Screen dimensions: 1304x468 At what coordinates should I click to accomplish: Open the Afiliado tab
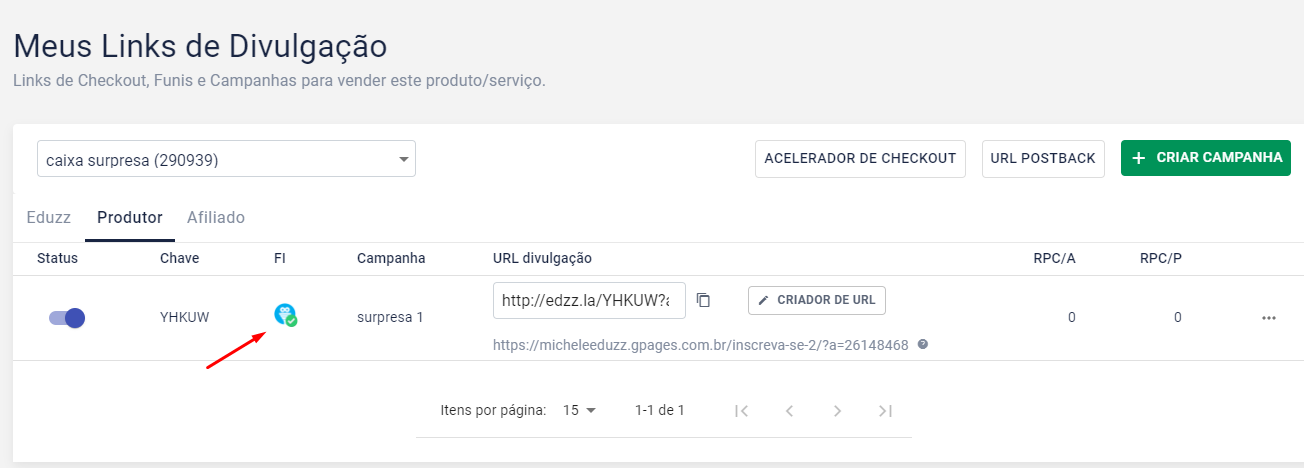(216, 217)
